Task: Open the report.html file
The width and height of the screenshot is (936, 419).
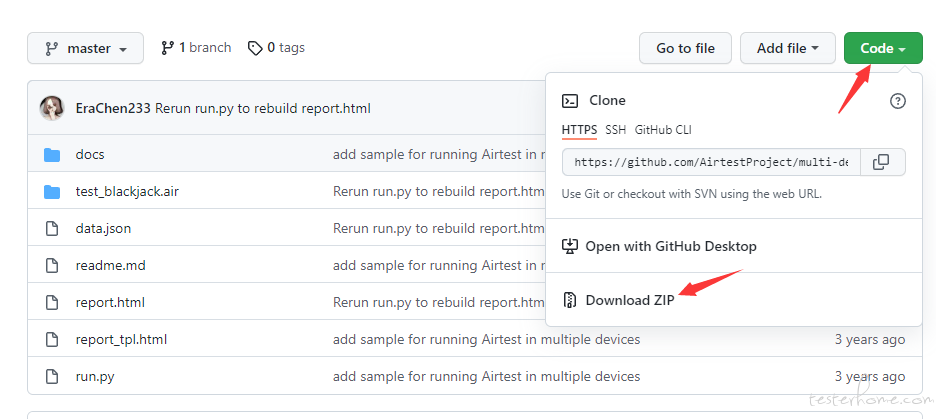Action: point(110,303)
